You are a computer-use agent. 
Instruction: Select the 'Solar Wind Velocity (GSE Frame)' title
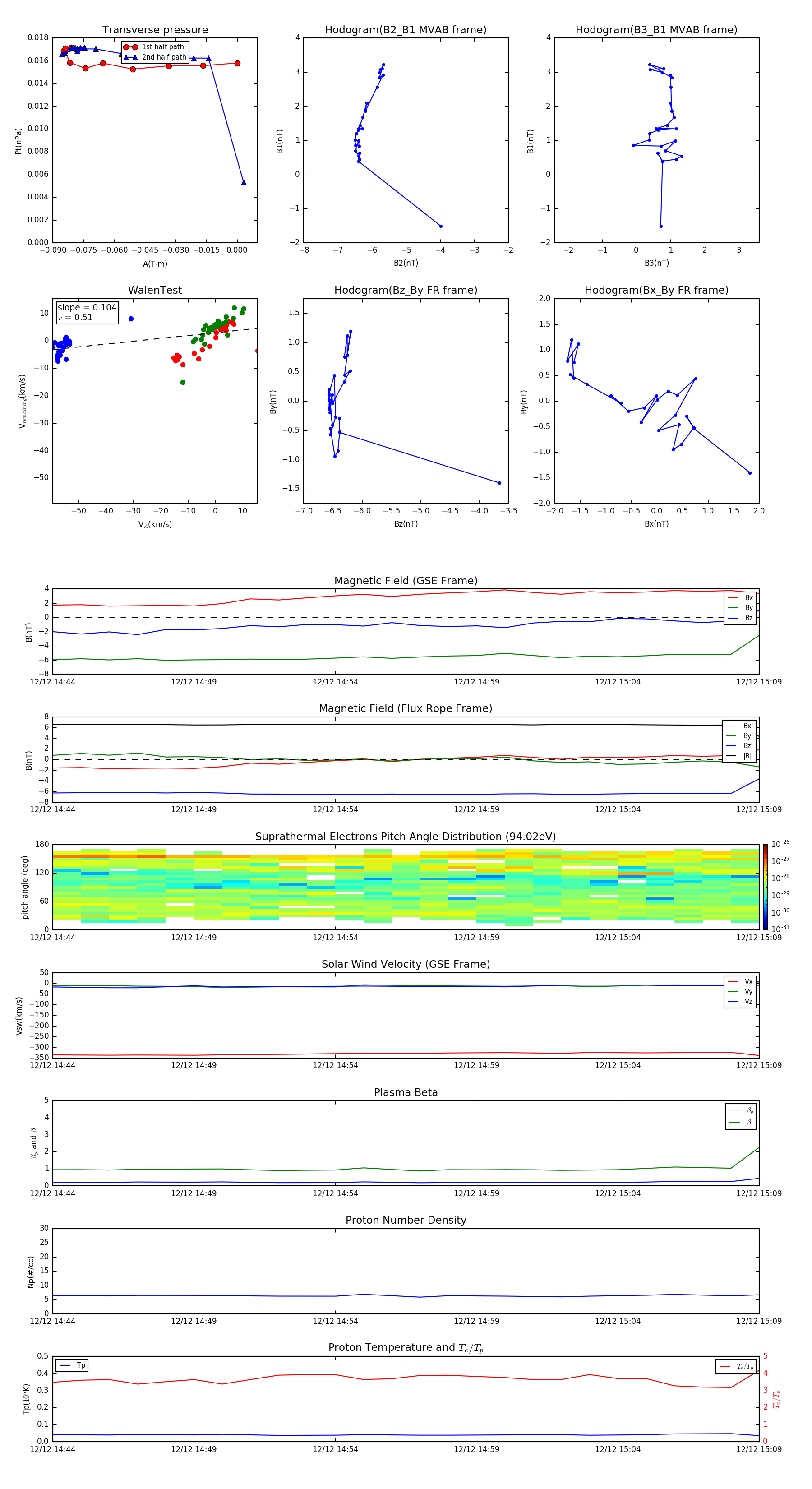pyautogui.click(x=406, y=965)
